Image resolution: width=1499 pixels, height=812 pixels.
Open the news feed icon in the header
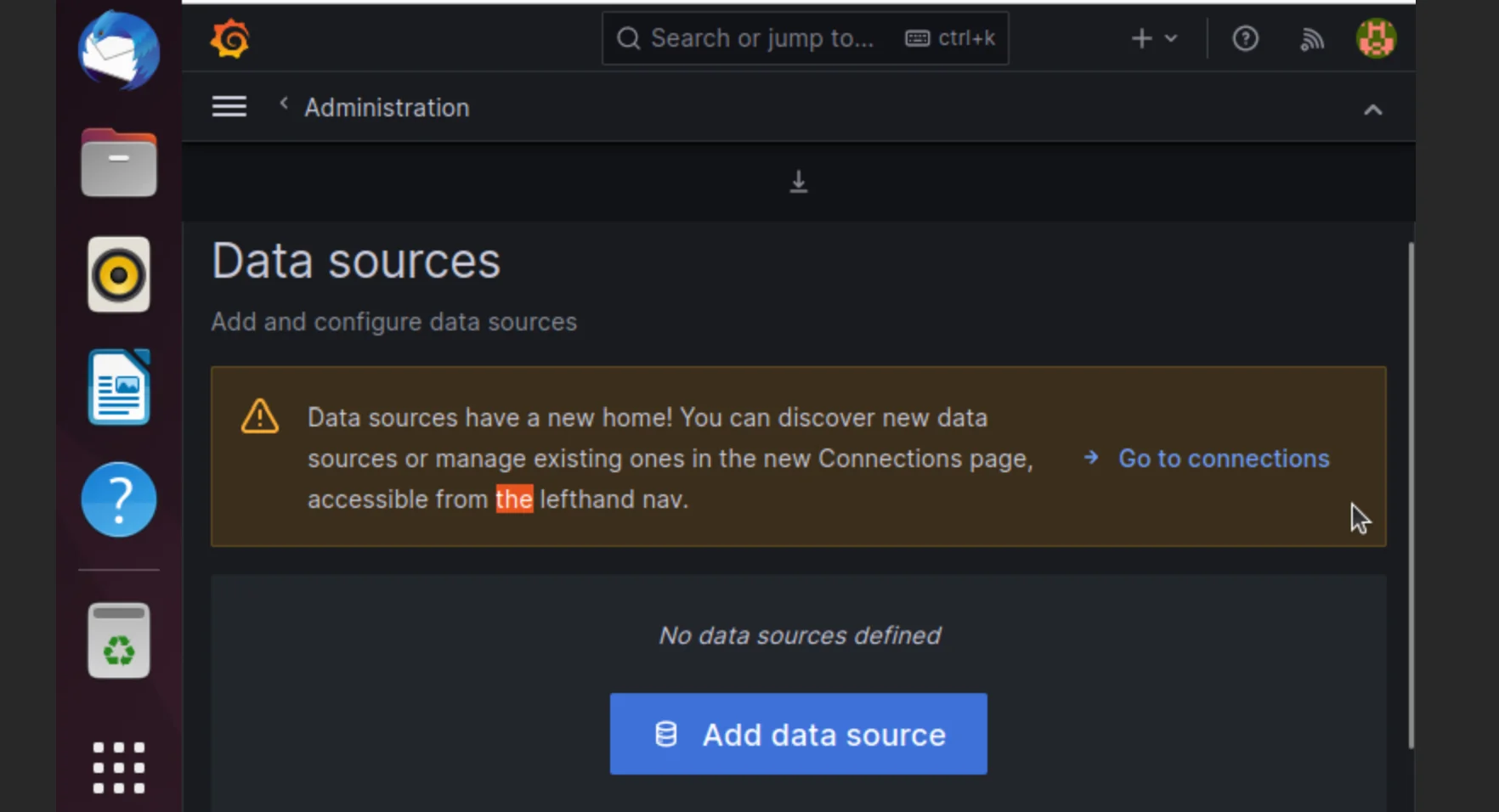coord(1311,38)
